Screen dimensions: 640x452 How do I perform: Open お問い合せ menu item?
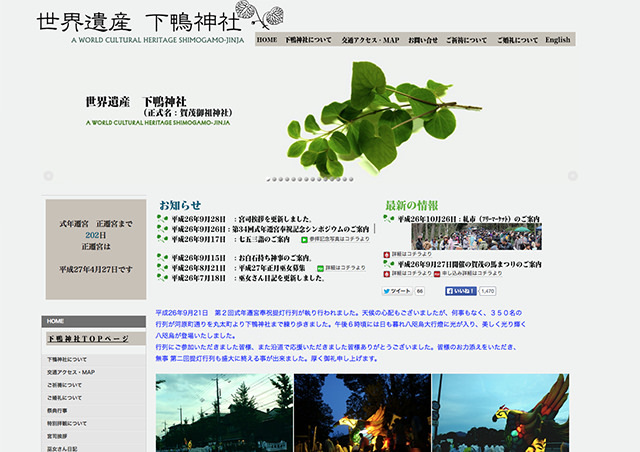click(x=423, y=40)
